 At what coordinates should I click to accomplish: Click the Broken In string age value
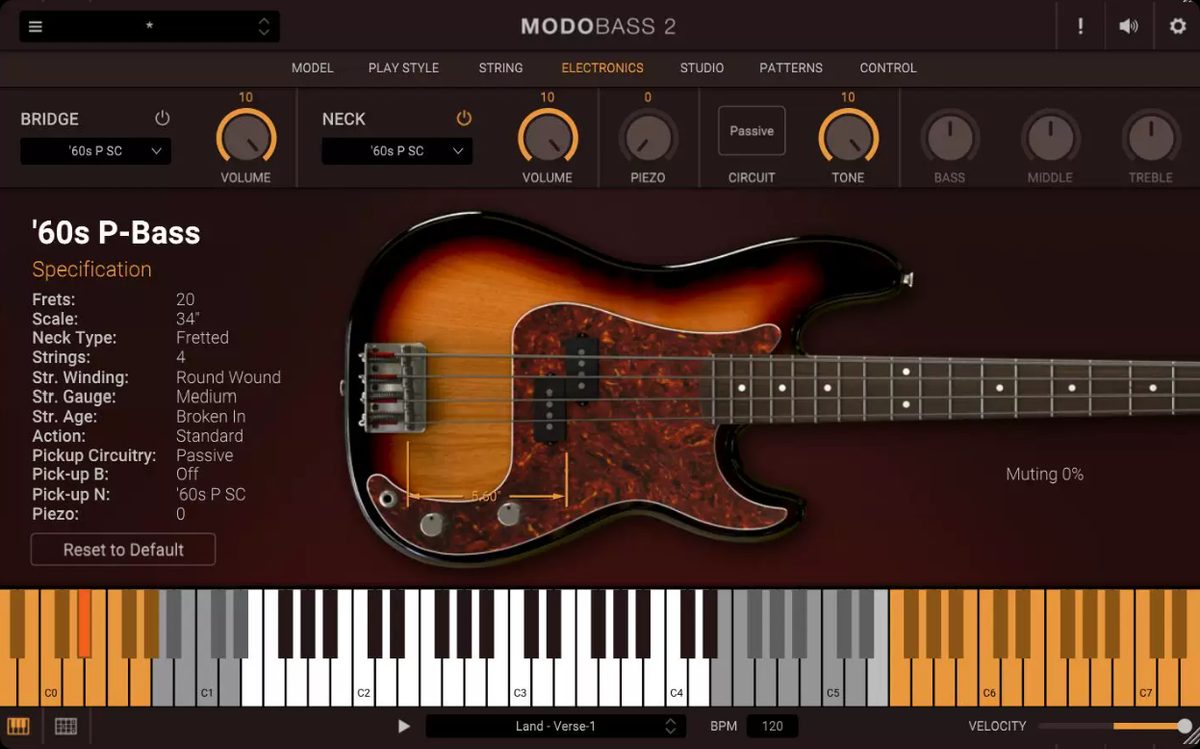211,416
